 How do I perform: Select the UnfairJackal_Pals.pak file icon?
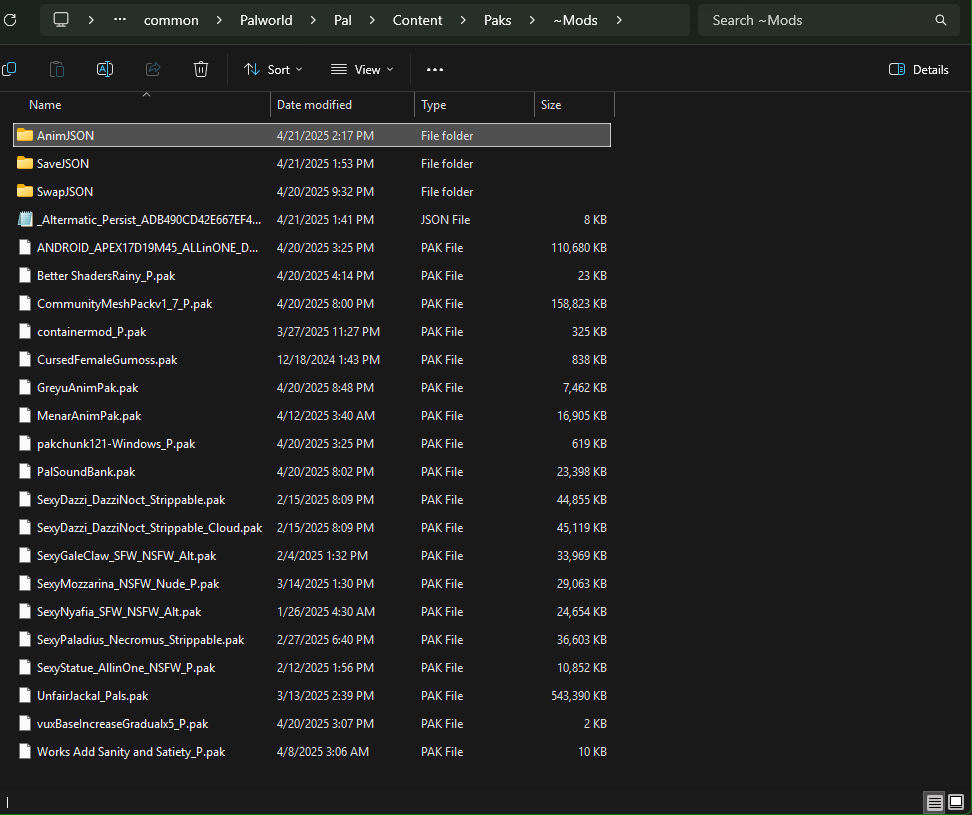pos(25,695)
